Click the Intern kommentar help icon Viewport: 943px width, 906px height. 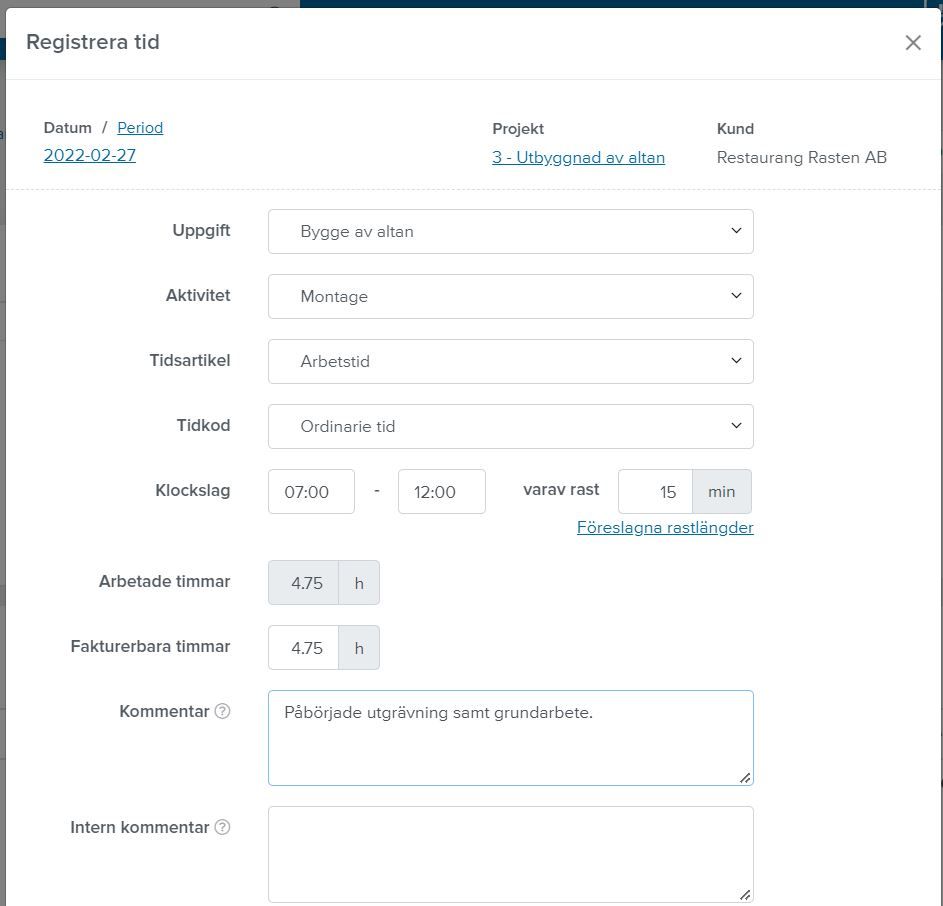coord(223,828)
